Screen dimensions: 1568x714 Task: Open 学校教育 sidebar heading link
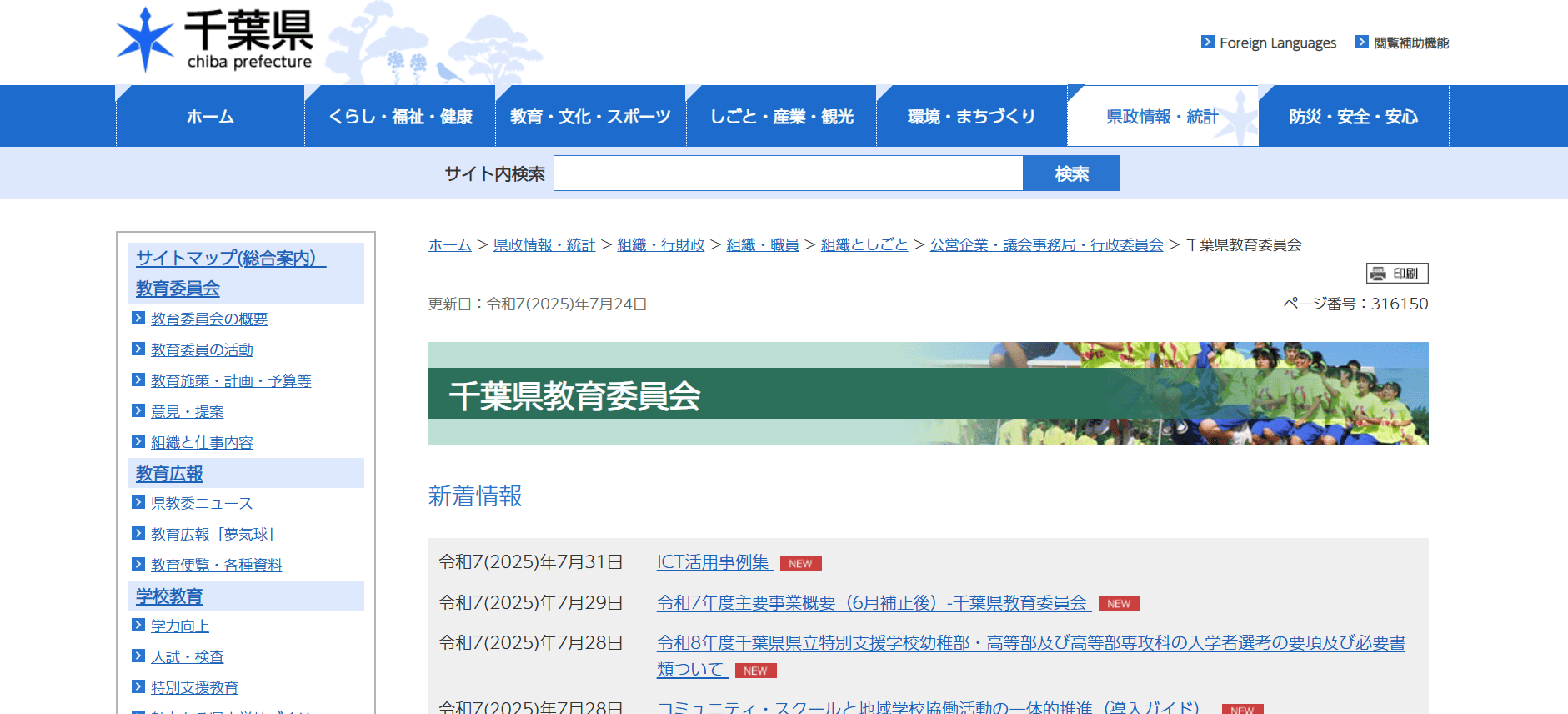click(x=169, y=596)
